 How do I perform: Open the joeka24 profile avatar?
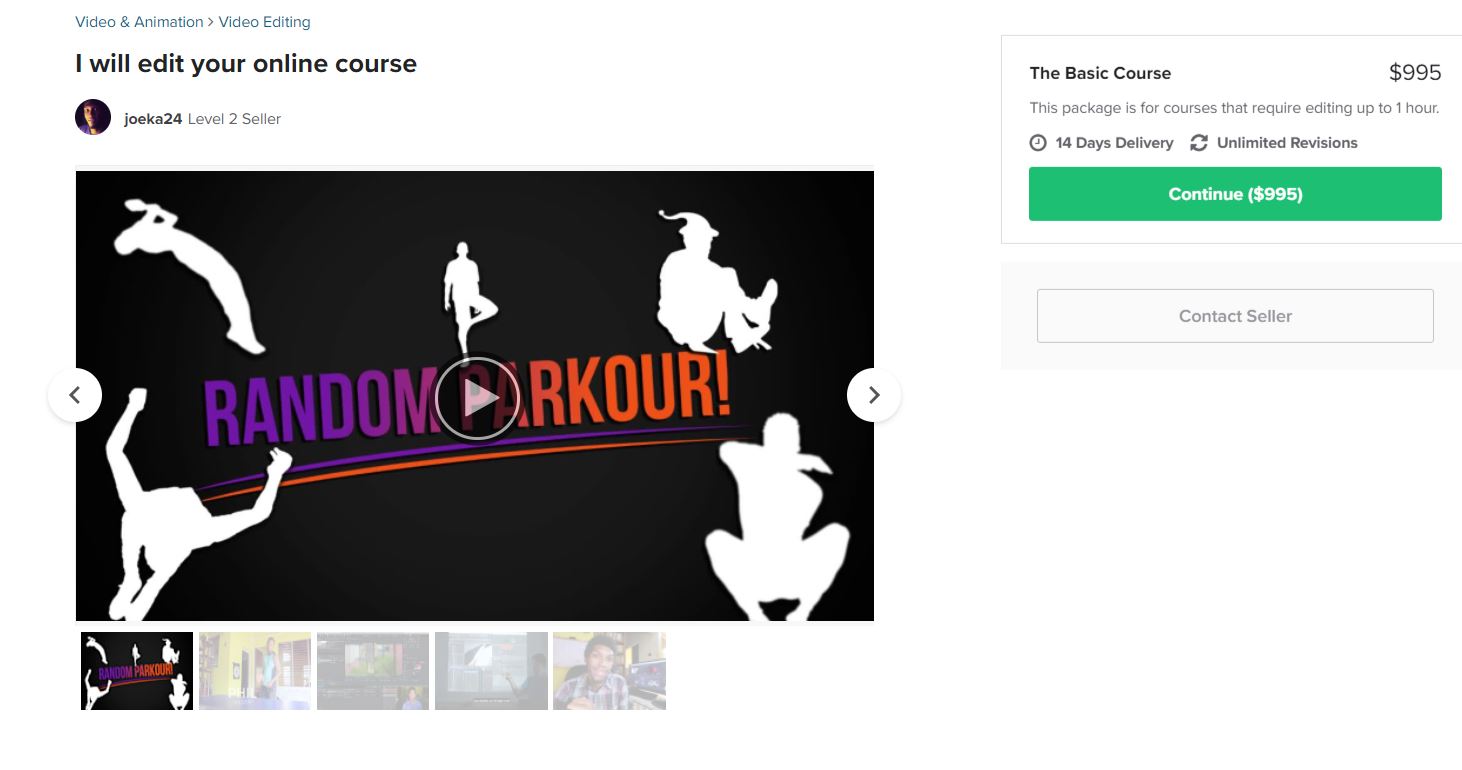(93, 117)
